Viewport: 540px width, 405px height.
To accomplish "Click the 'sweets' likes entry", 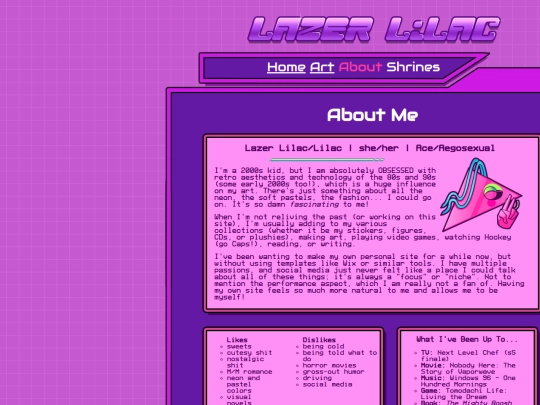I will click(239, 346).
